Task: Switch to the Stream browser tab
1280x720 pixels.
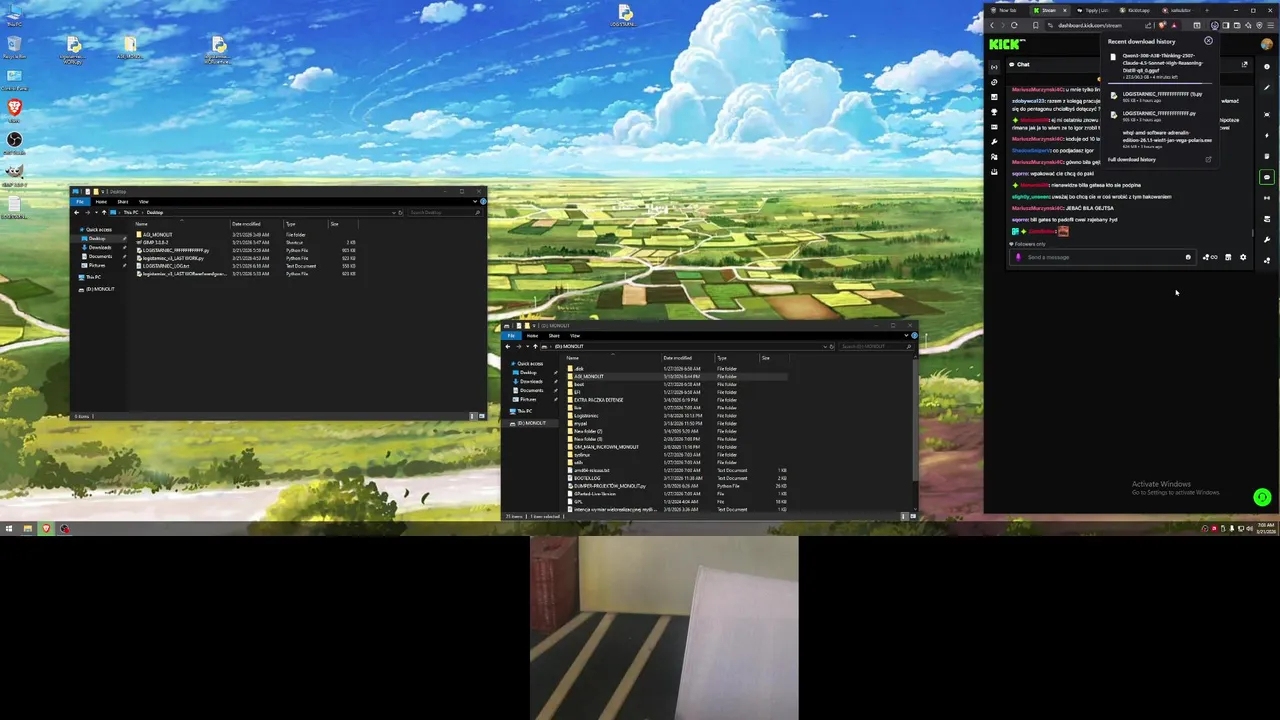Action: click(x=1048, y=10)
